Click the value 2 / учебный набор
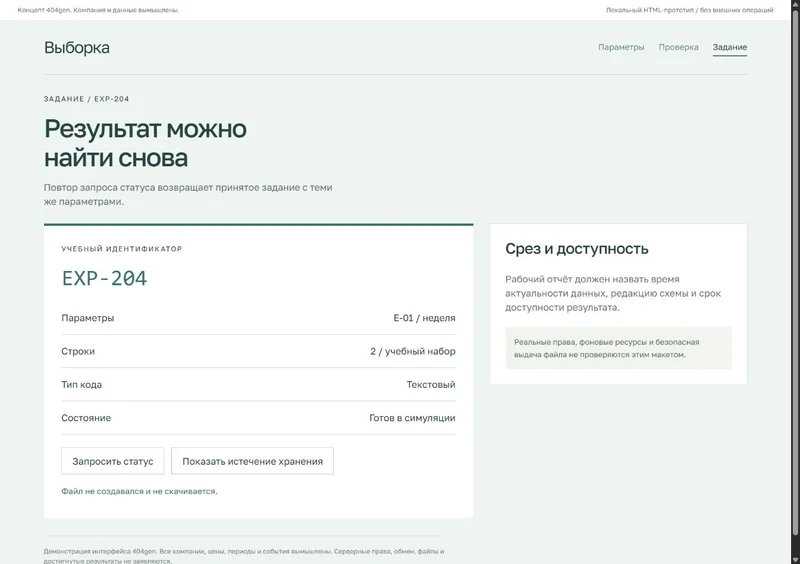This screenshot has width=800, height=564. coord(413,351)
